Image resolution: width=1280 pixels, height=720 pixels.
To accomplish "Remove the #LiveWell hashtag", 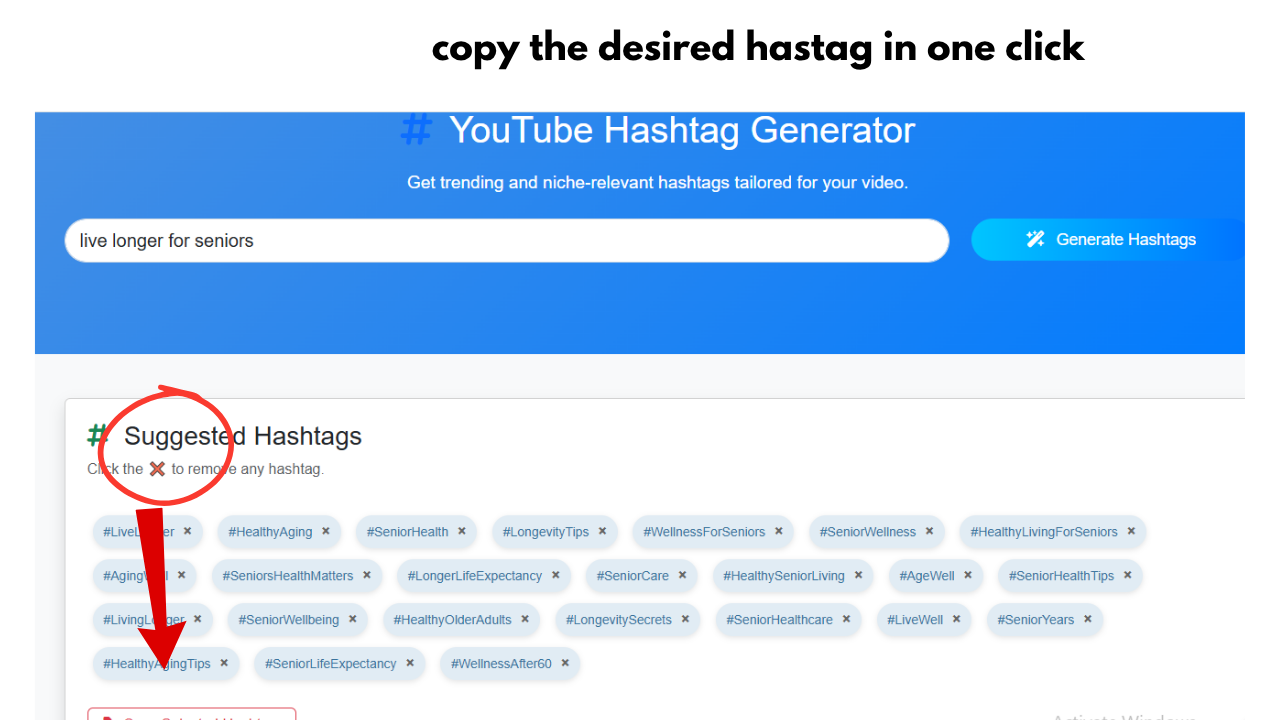I will 956,620.
